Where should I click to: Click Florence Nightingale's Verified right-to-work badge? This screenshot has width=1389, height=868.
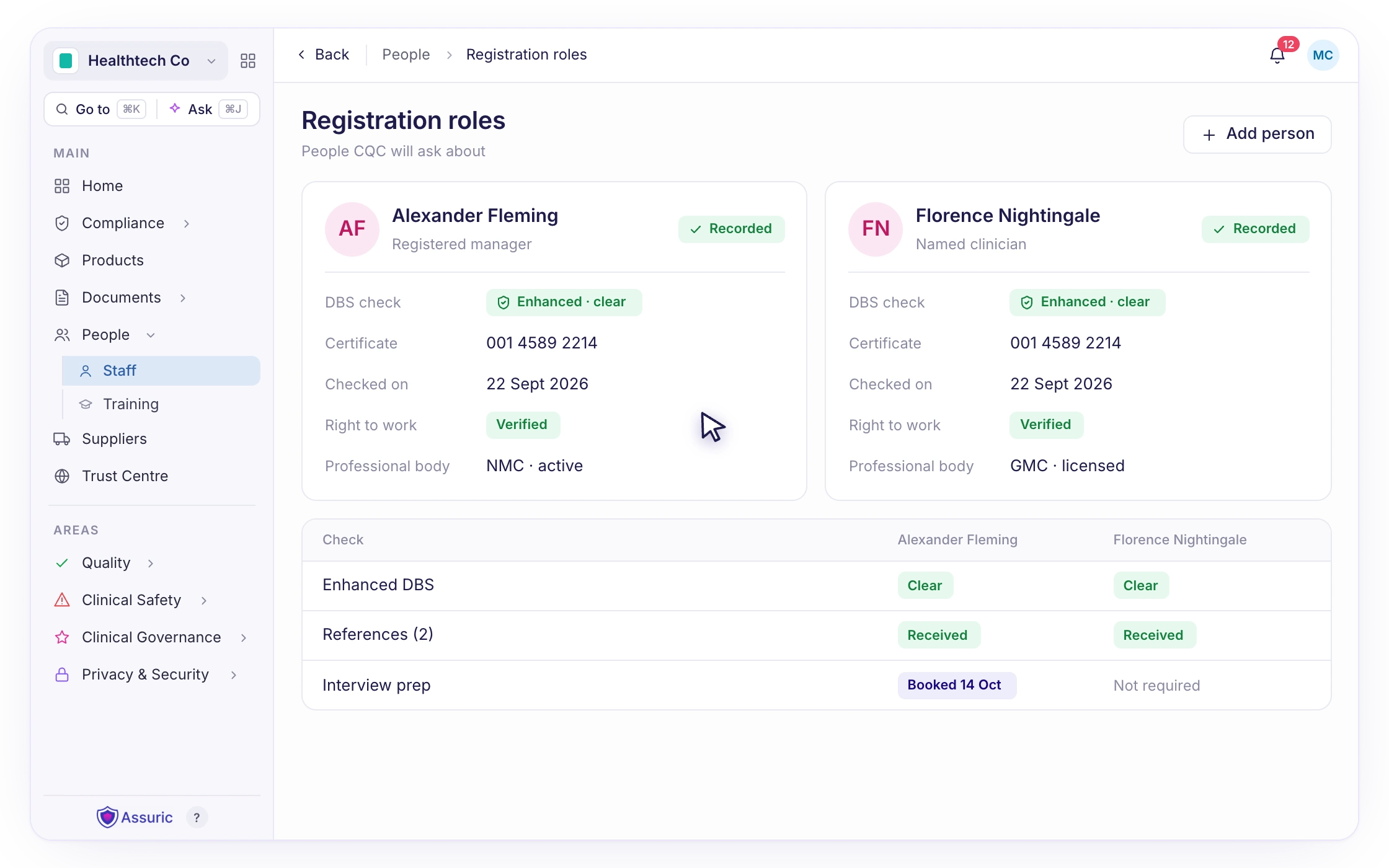pyautogui.click(x=1047, y=425)
